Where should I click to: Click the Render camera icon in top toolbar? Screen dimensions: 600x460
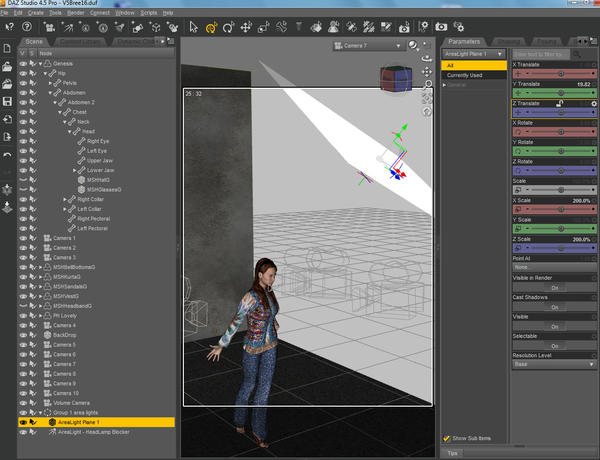[442, 25]
